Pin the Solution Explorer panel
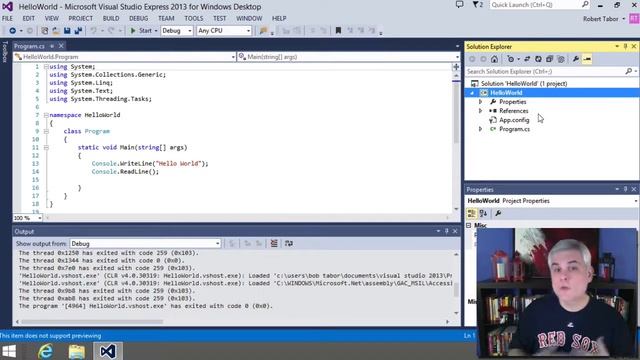 625,47
